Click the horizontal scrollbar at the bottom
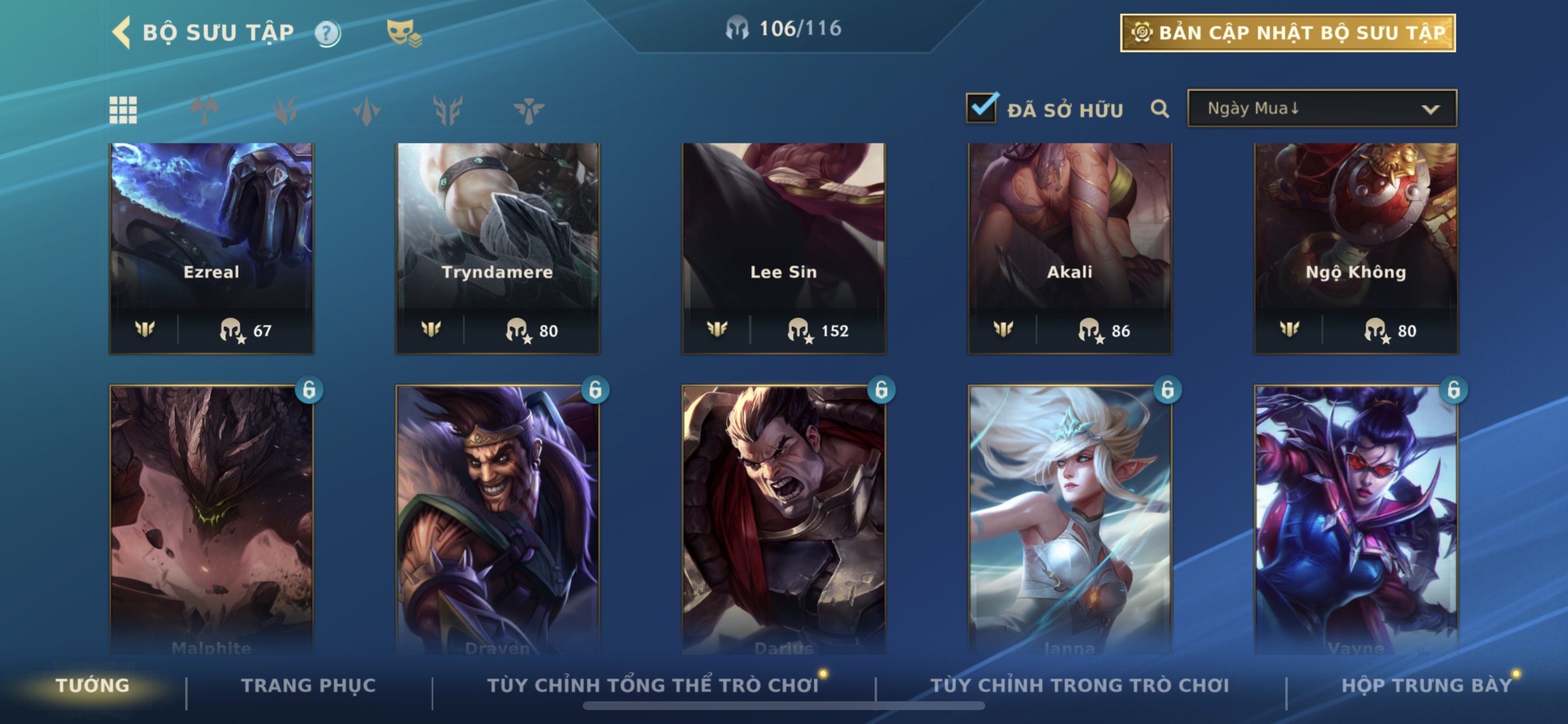 [x=783, y=706]
